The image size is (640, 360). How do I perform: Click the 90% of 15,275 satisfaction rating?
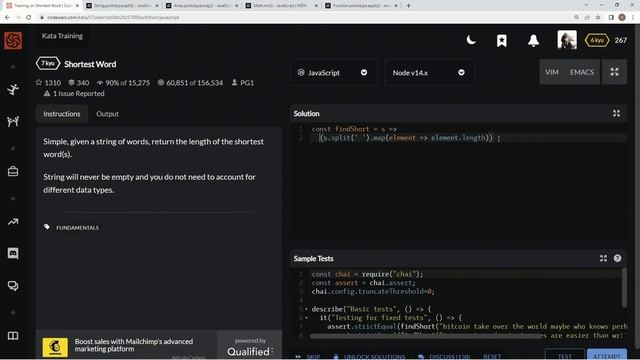click(x=123, y=83)
